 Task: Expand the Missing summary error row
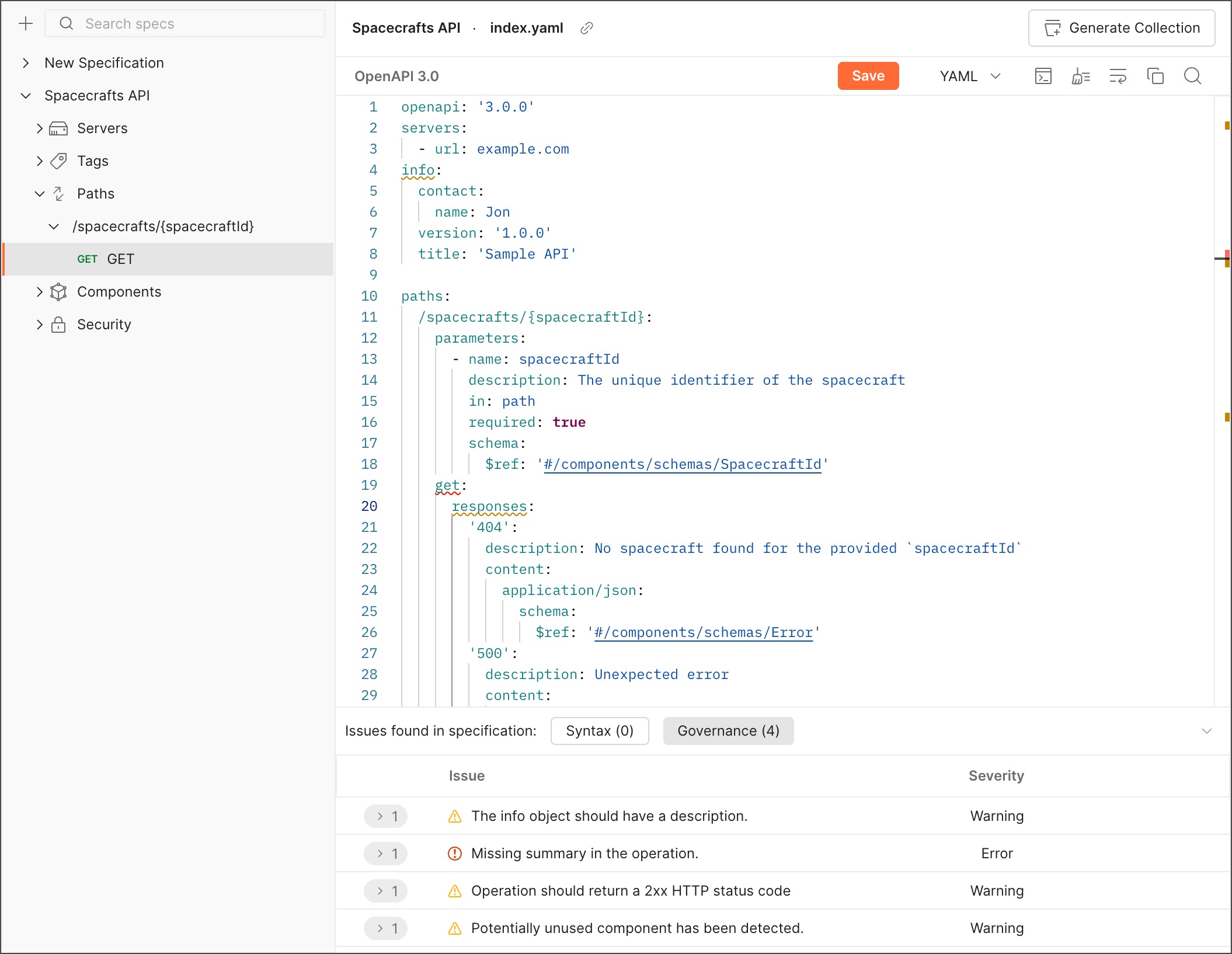pyautogui.click(x=385, y=853)
